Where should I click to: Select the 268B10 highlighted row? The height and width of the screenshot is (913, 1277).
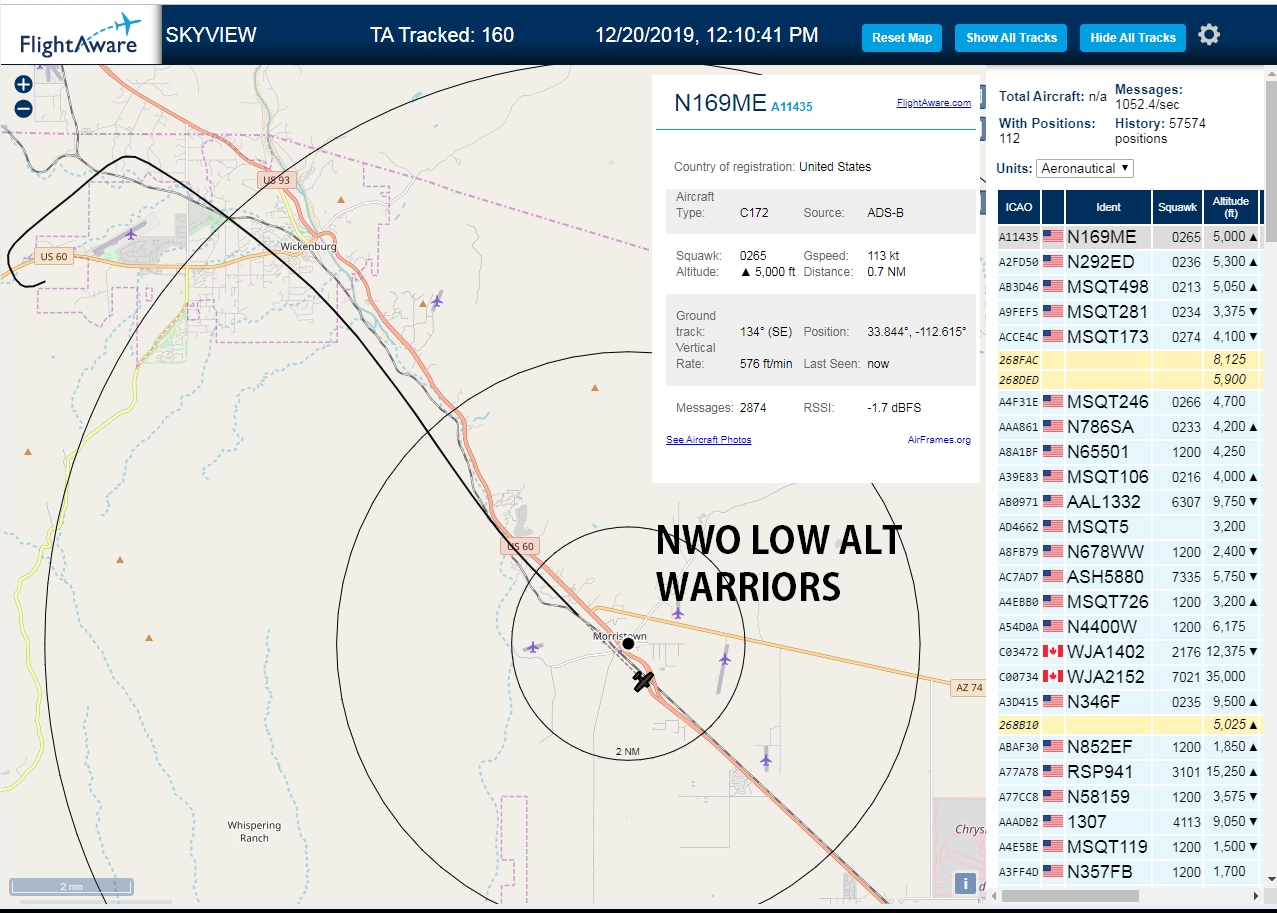pyautogui.click(x=1129, y=724)
